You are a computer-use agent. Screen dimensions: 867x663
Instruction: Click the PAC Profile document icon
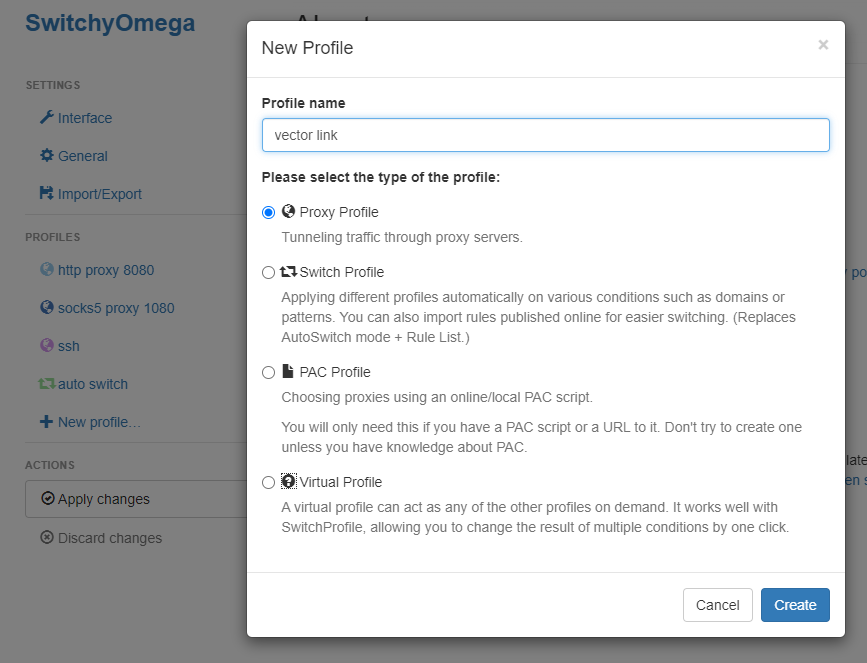pyautogui.click(x=288, y=371)
